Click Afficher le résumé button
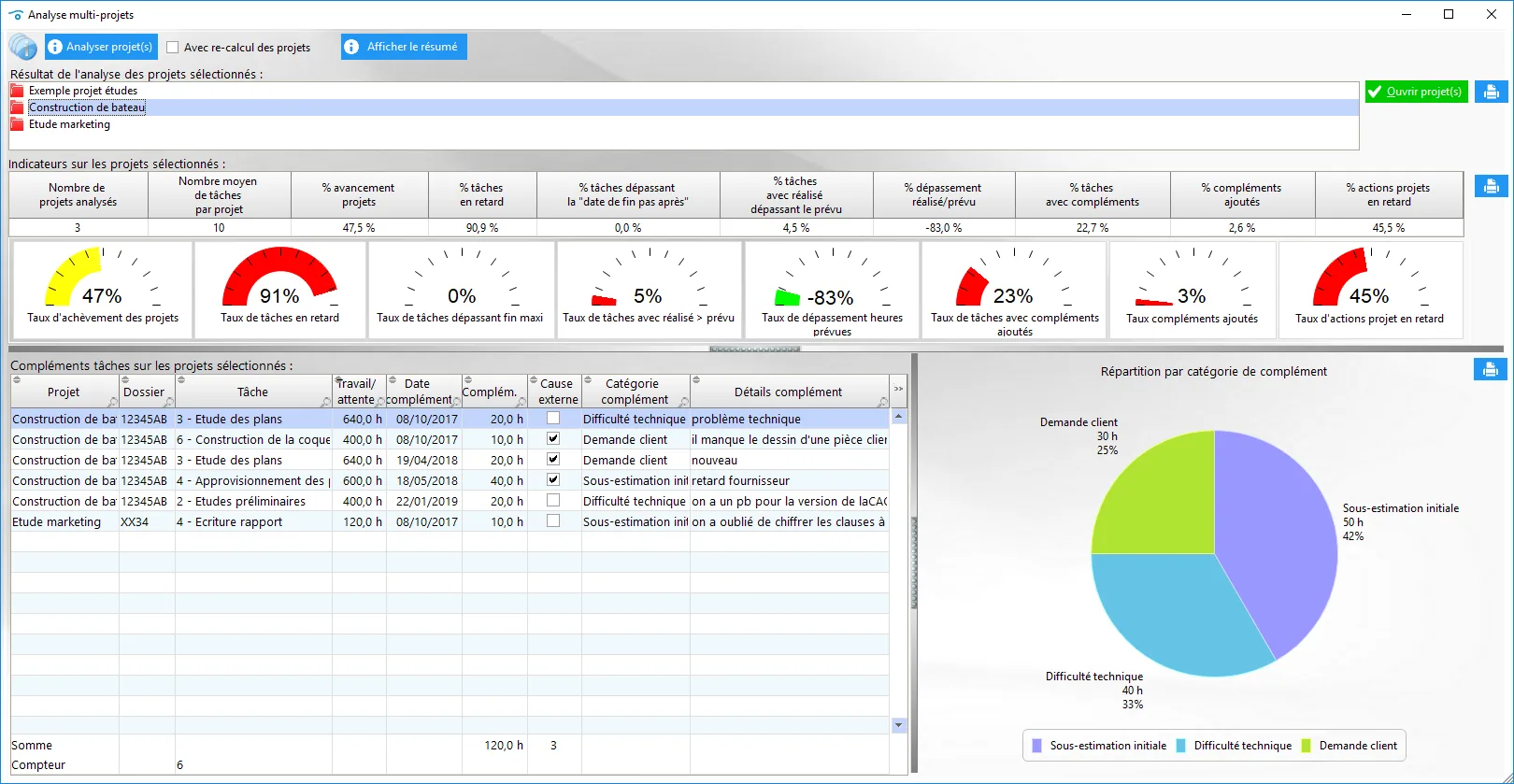Image resolution: width=1514 pixels, height=784 pixels. [404, 47]
